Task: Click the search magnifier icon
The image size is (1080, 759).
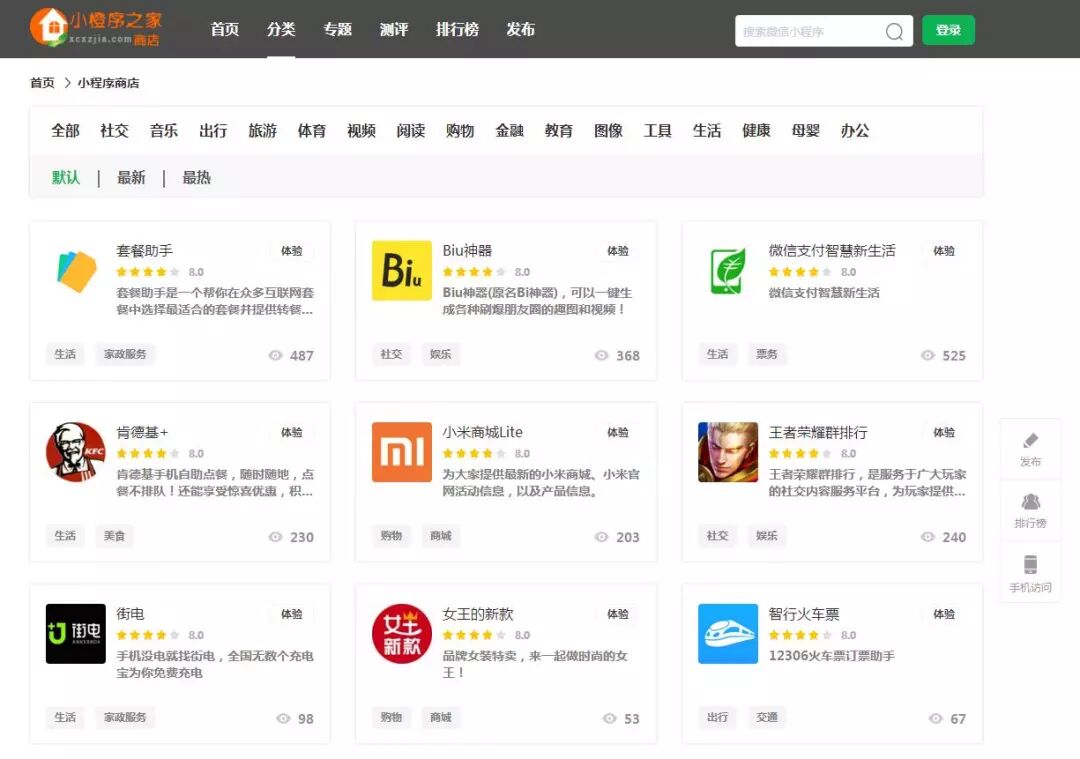Action: (894, 32)
